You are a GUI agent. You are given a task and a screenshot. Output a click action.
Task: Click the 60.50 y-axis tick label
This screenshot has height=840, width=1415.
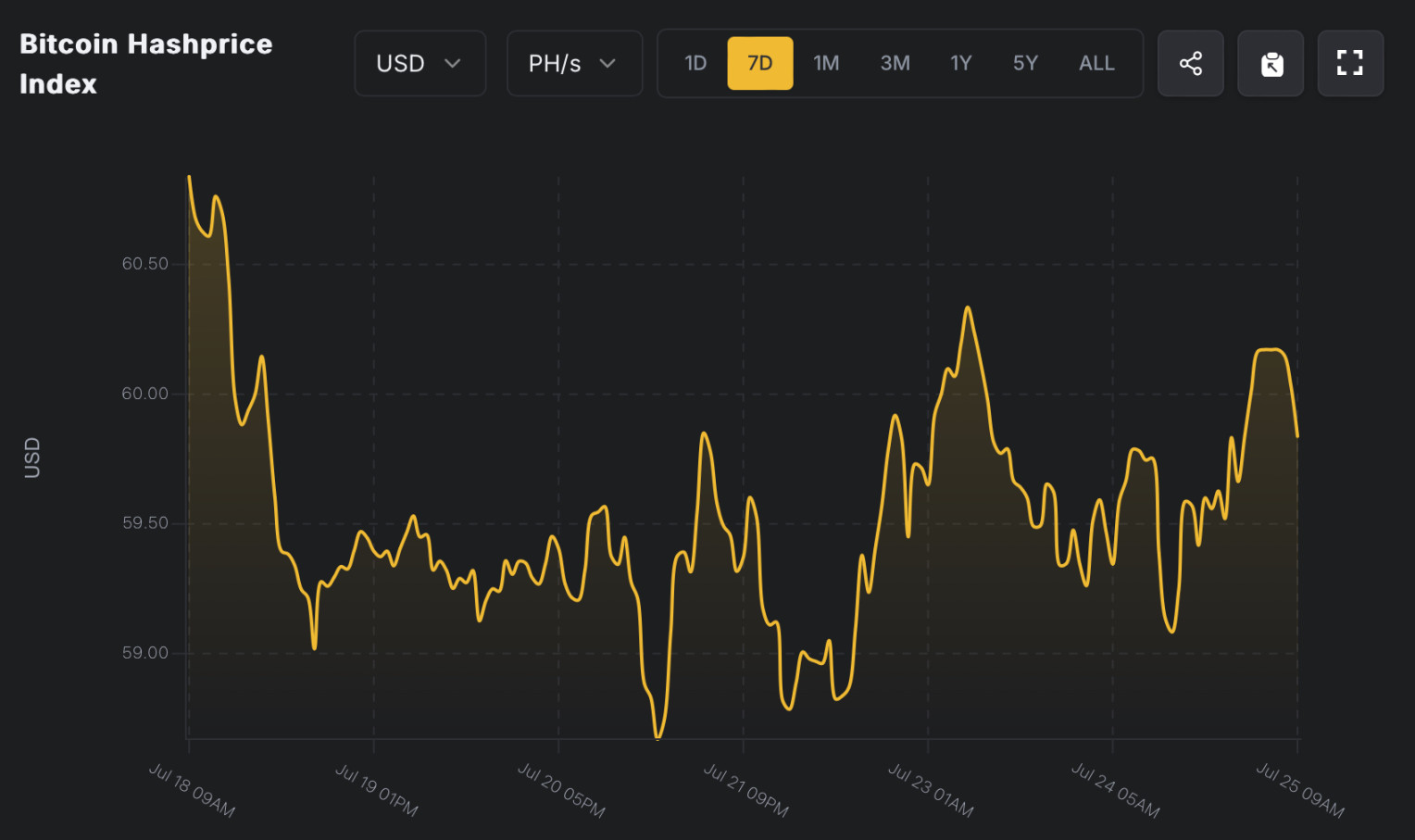tap(145, 264)
